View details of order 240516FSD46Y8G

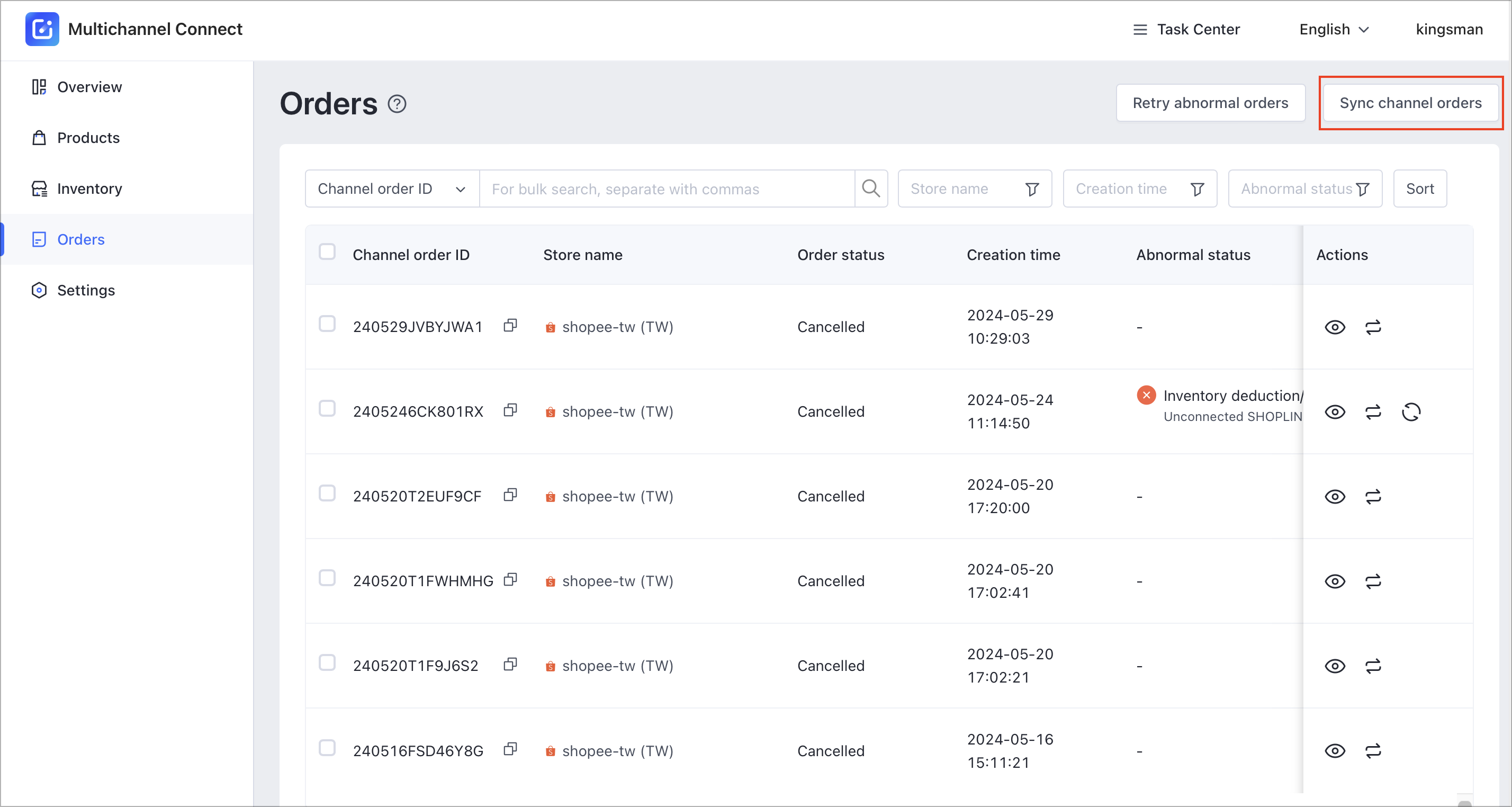pos(1335,751)
